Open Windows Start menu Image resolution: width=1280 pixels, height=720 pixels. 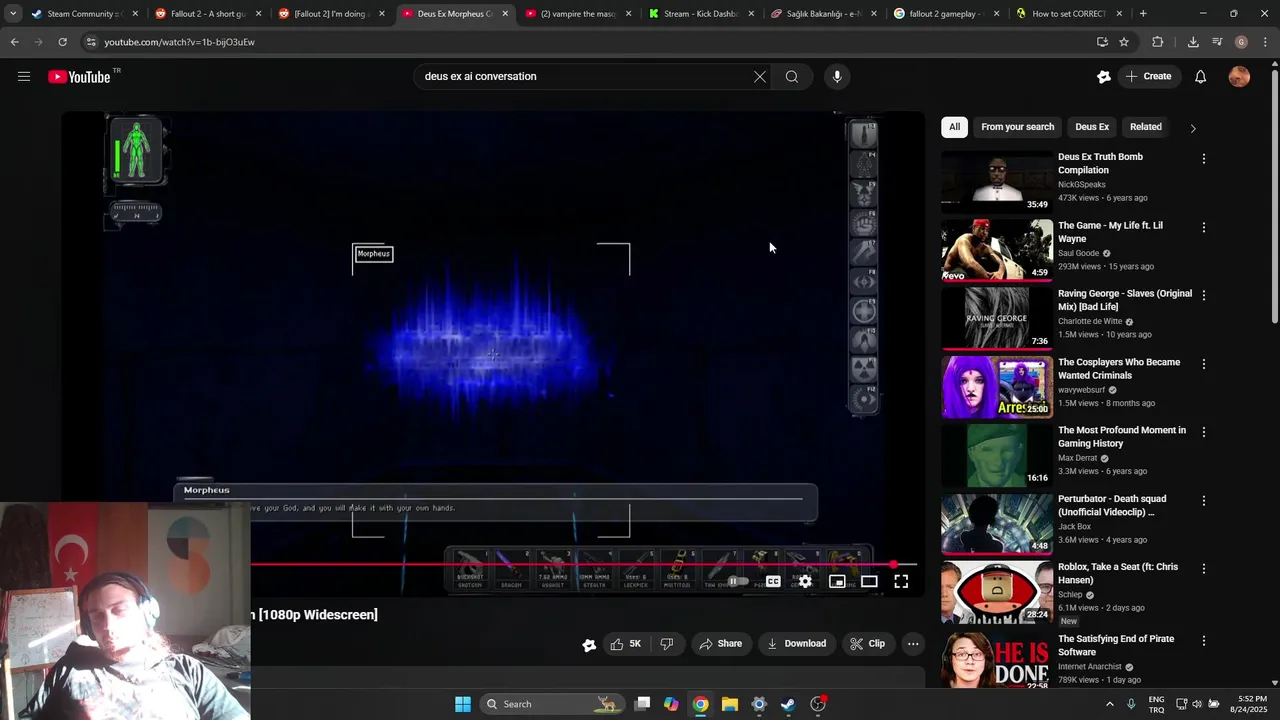[x=463, y=704]
